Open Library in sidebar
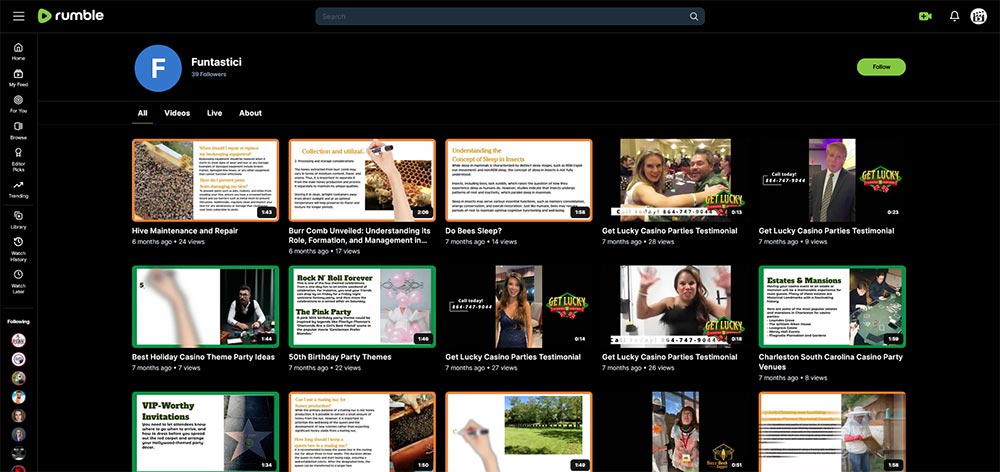The width and height of the screenshot is (1000, 472). pyautogui.click(x=18, y=220)
